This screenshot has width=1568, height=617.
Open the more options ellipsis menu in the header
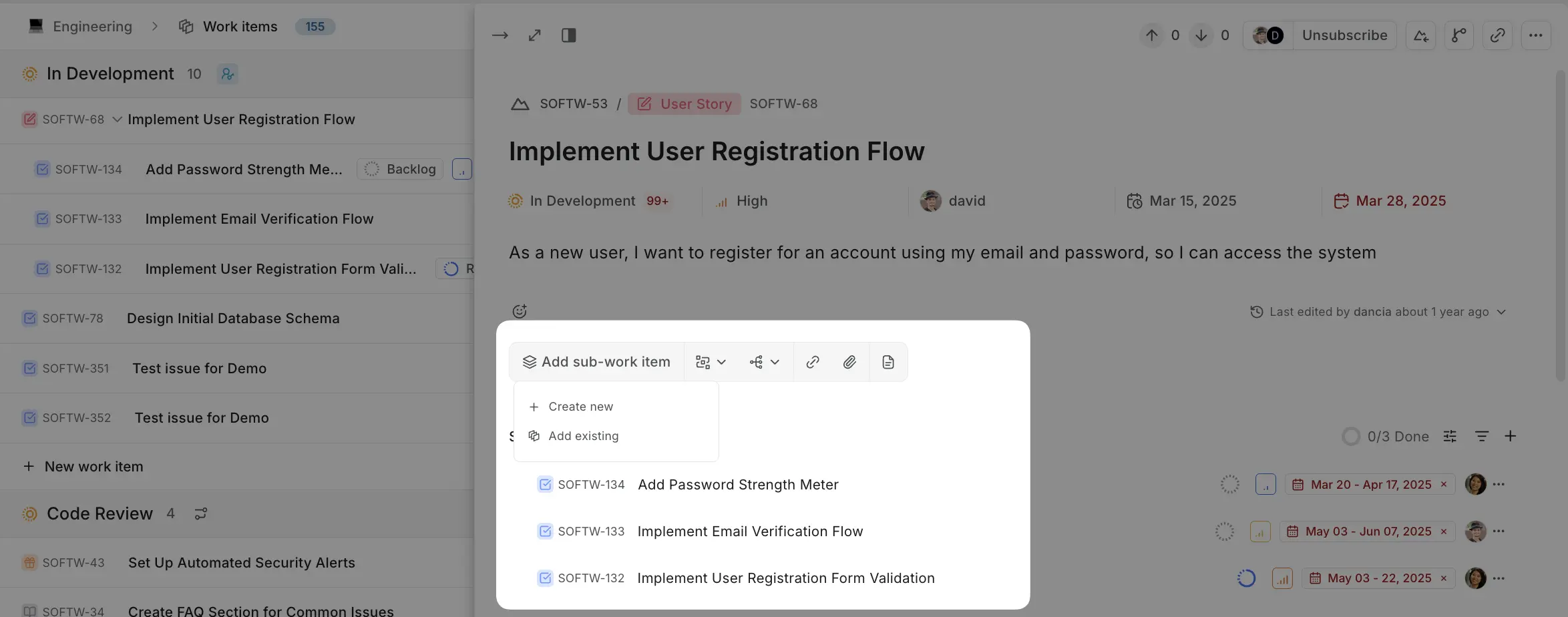click(x=1535, y=35)
